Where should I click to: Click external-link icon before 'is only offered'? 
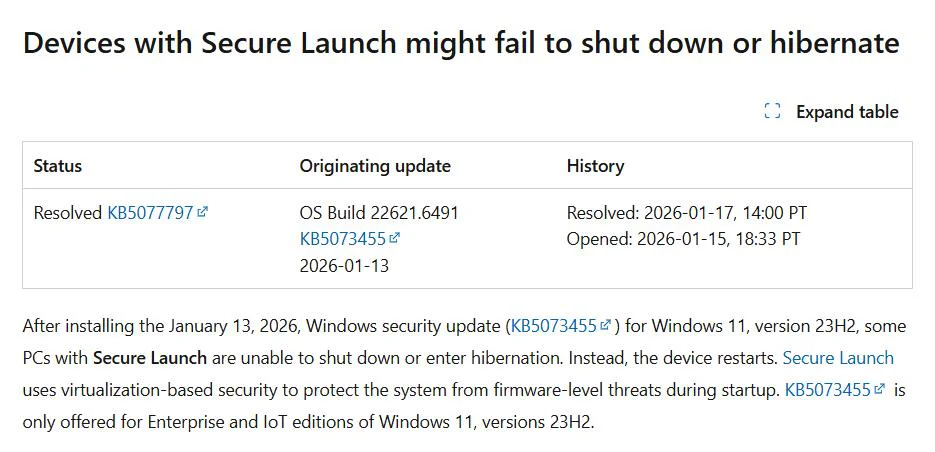pos(880,389)
